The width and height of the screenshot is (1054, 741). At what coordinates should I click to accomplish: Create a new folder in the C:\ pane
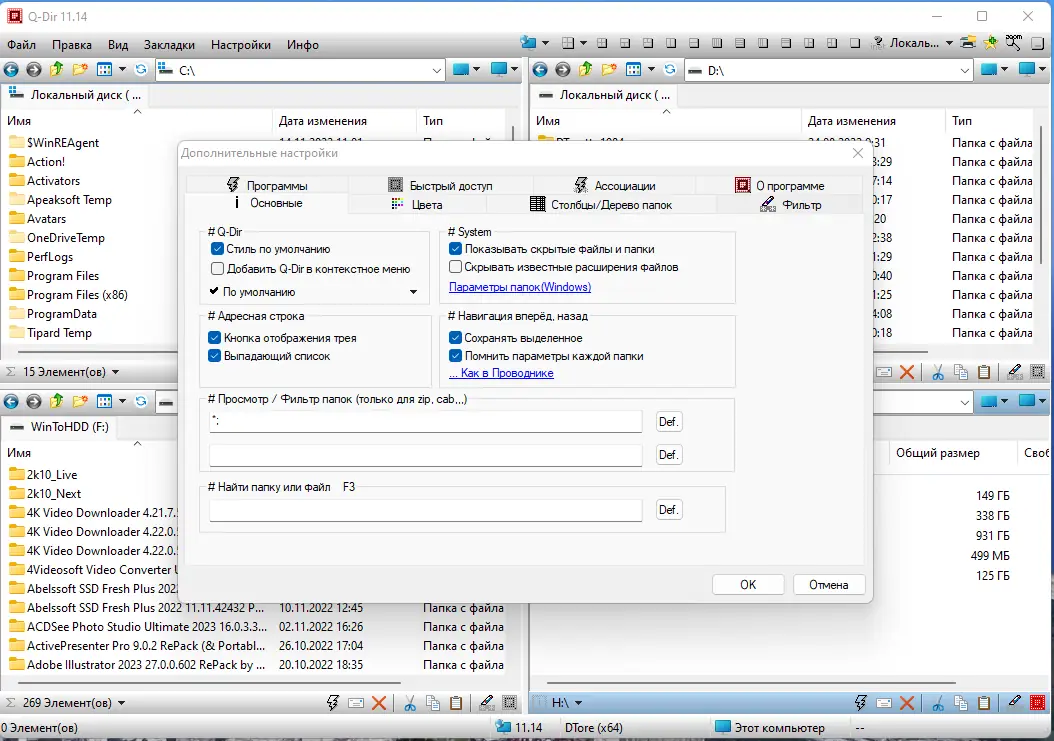click(80, 69)
